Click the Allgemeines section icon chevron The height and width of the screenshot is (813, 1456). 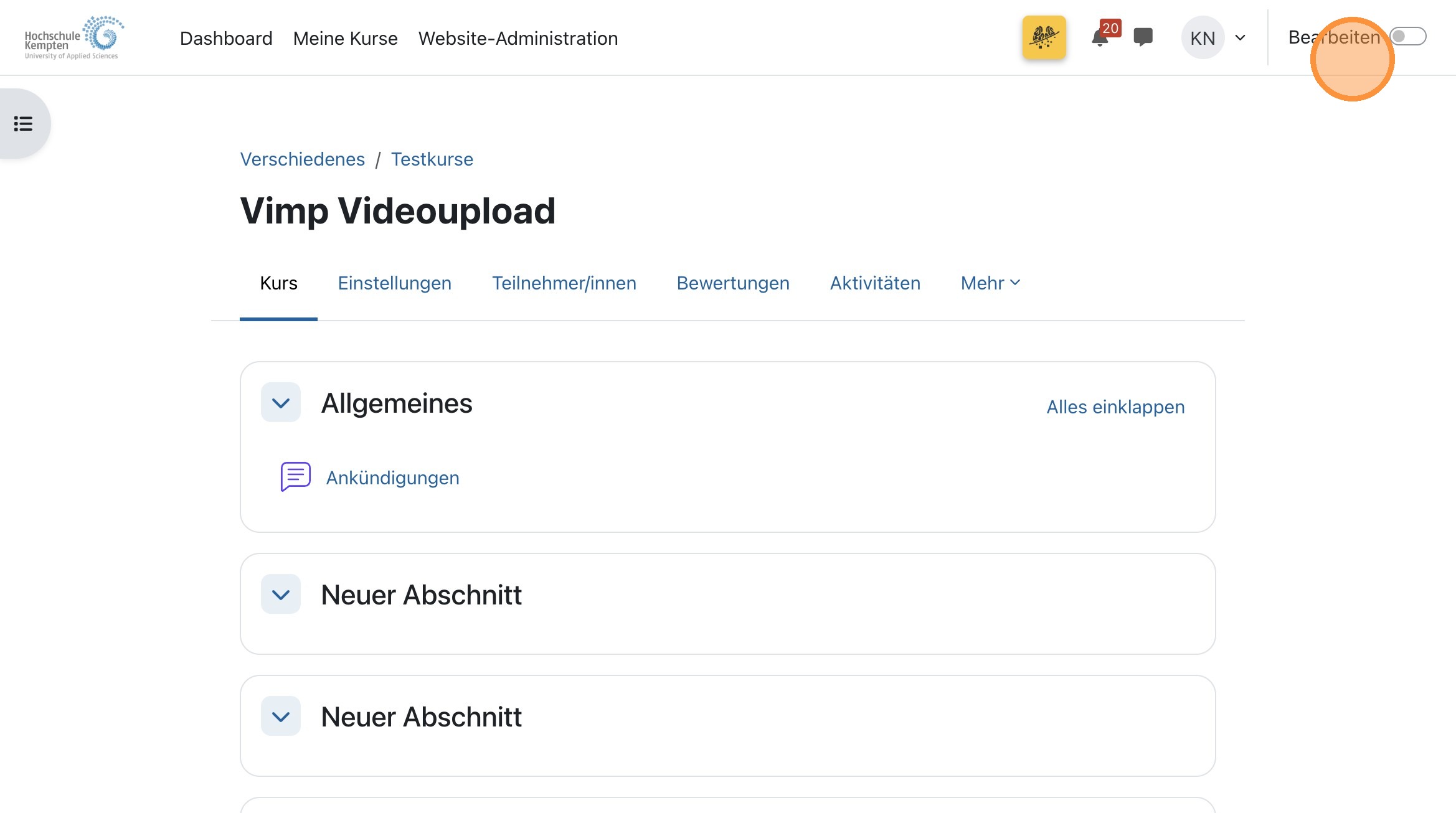point(280,402)
